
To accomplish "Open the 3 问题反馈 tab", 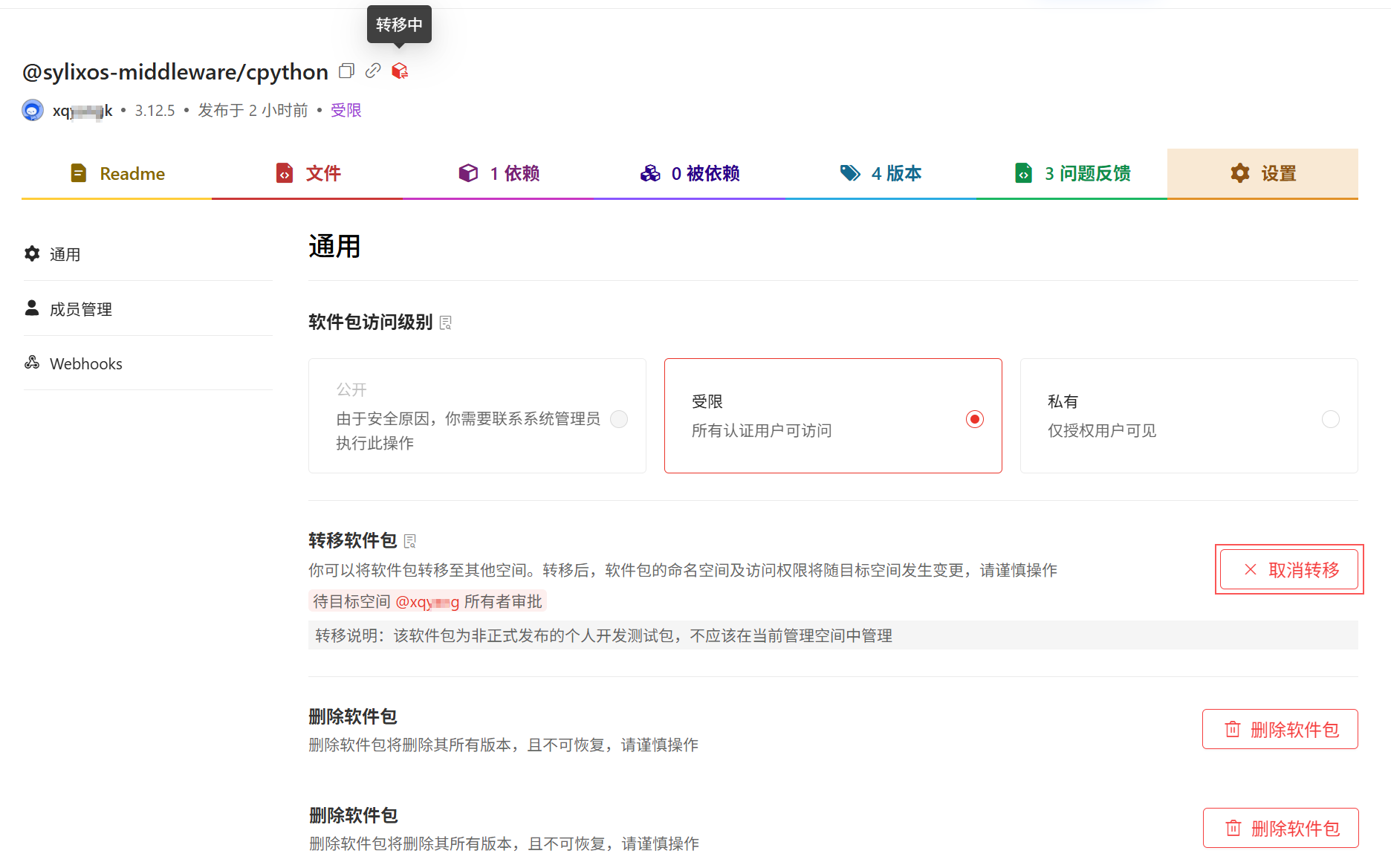I will [1072, 173].
